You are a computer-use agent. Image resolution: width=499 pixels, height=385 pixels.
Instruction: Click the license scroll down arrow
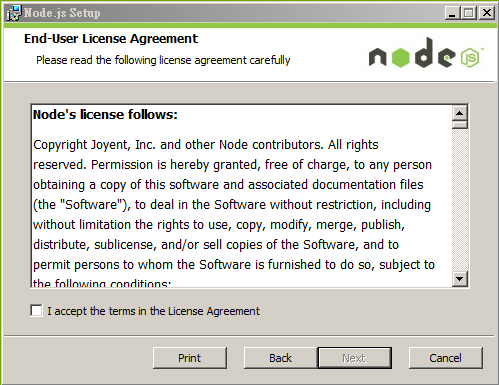click(460, 279)
